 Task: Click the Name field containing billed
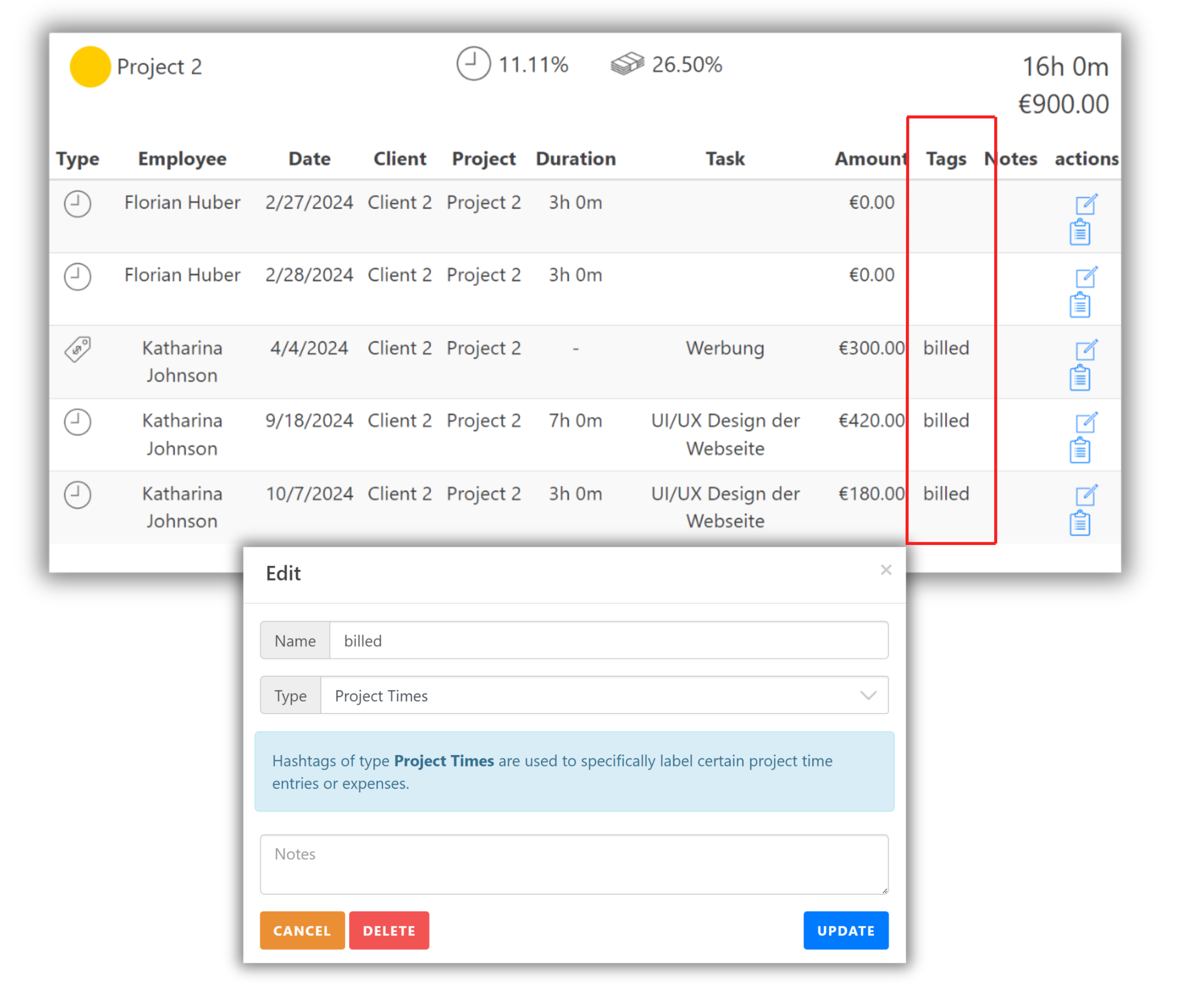pyautogui.click(x=608, y=640)
